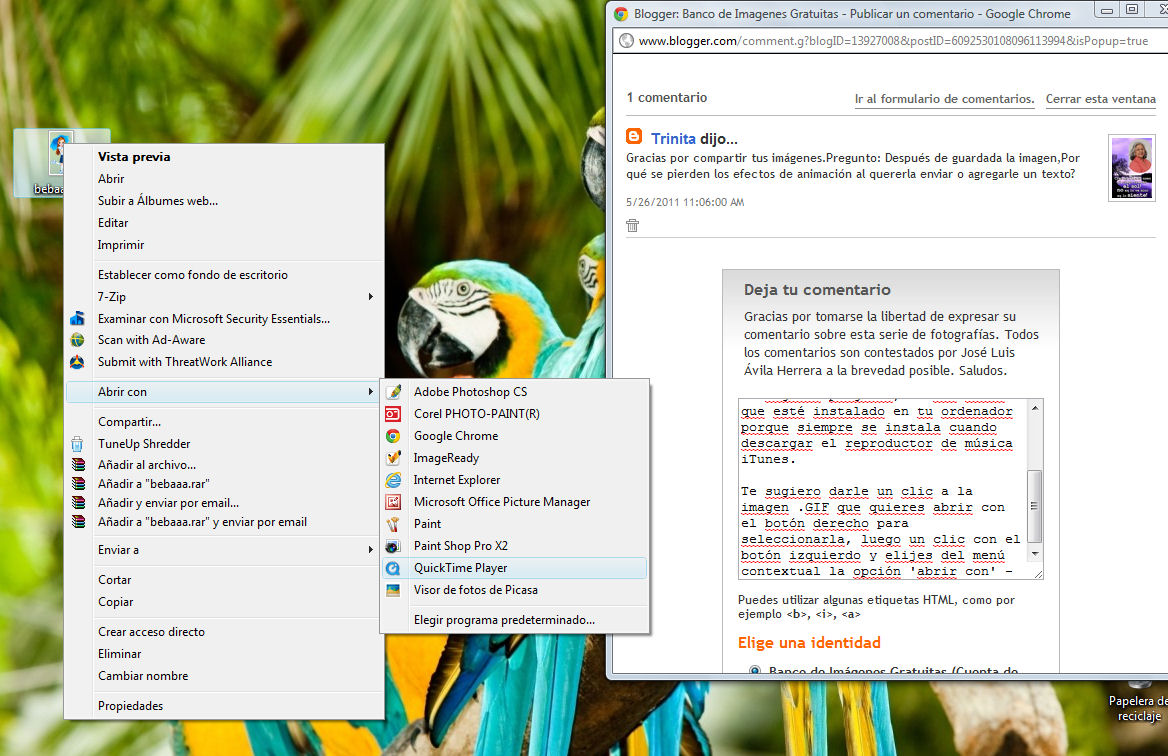
Task: Open the Trinita profile link
Action: [673, 139]
